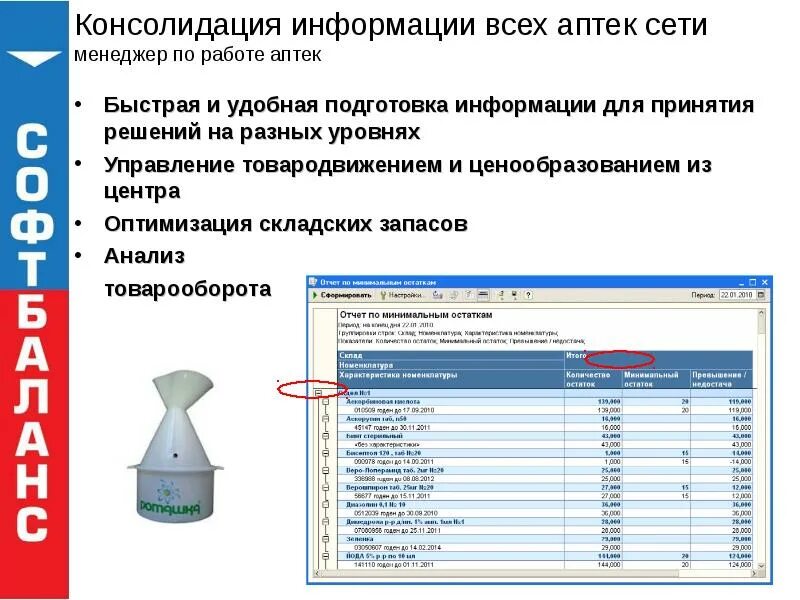
Task: Click the report window title bar icon
Action: click(313, 282)
